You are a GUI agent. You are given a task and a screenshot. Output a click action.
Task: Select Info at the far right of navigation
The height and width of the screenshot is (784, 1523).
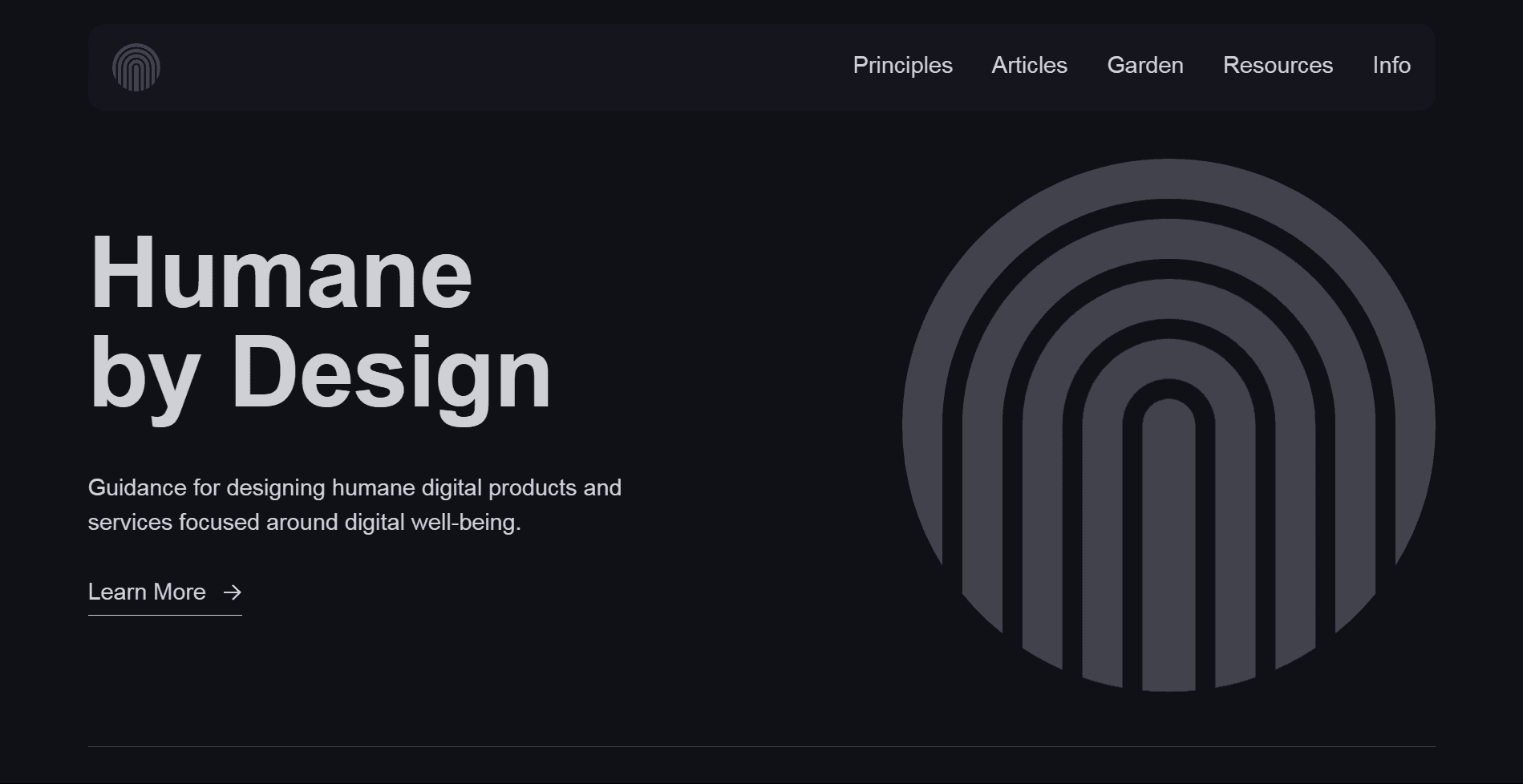pyautogui.click(x=1391, y=66)
